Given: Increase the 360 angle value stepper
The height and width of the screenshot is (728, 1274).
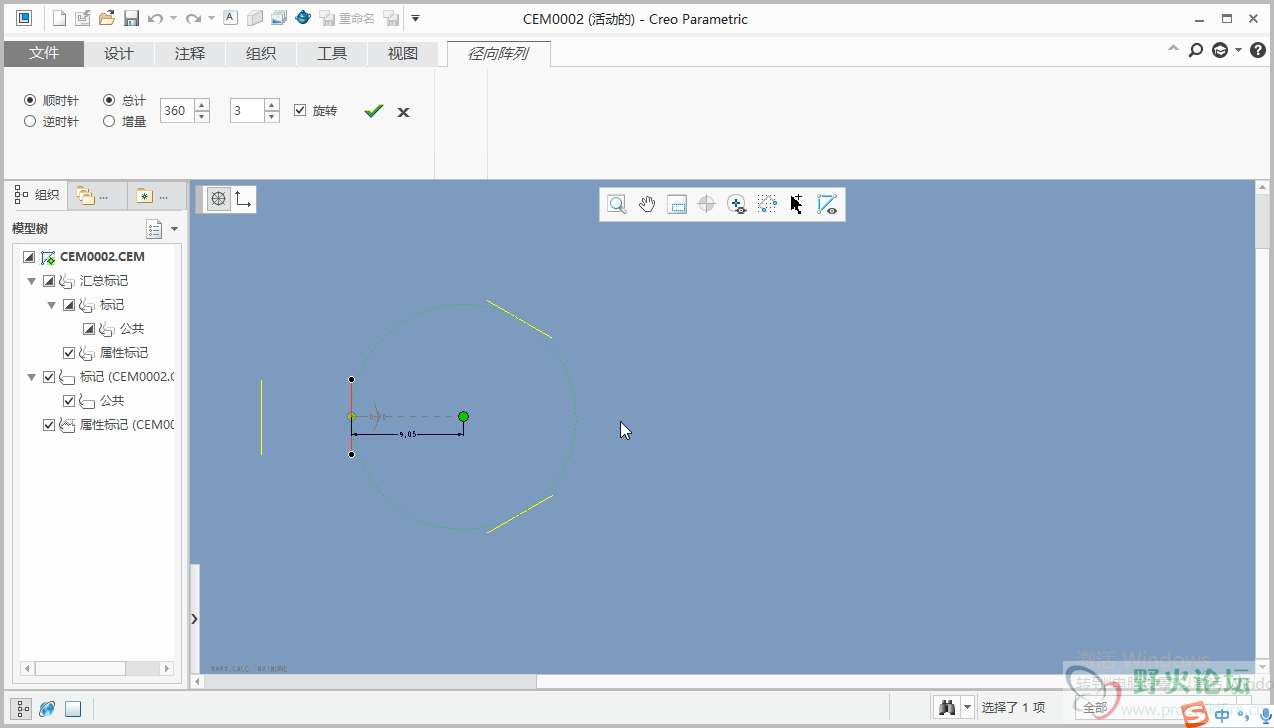Looking at the screenshot, I should [x=202, y=105].
